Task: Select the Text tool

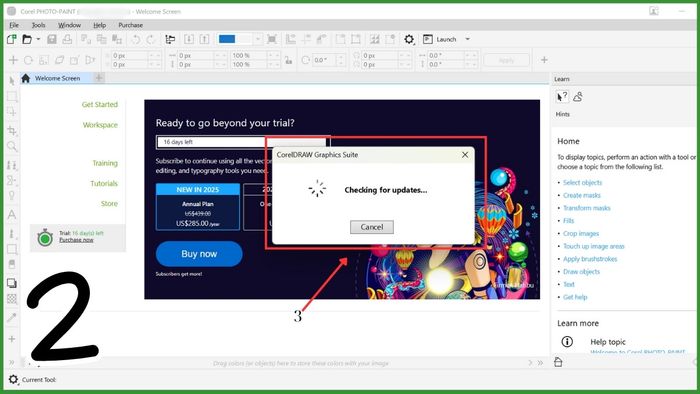Action: 12,215
